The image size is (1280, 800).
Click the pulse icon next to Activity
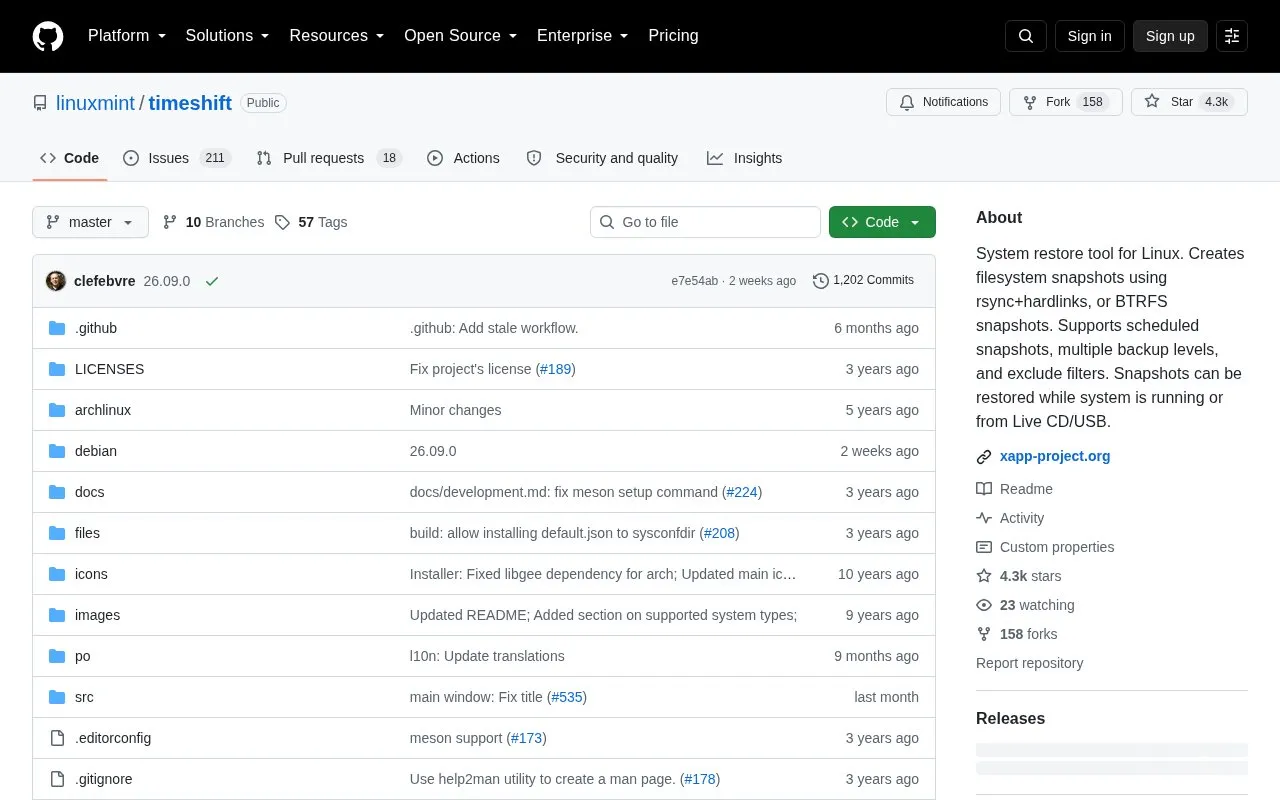point(984,518)
